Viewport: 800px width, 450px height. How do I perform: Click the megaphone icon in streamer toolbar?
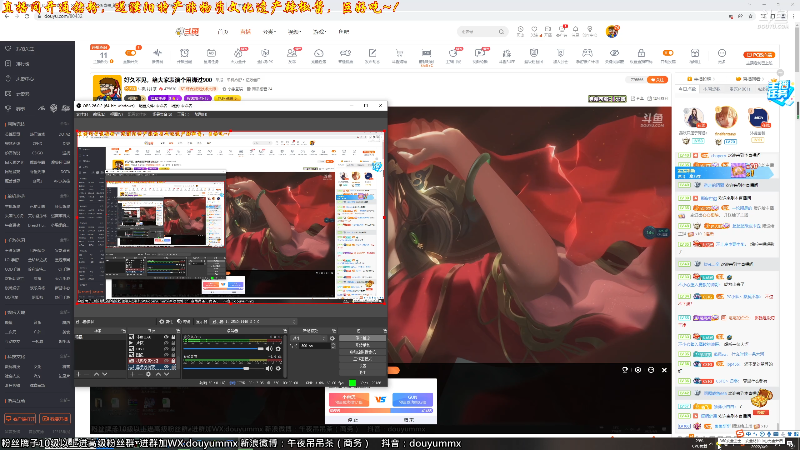(345, 53)
